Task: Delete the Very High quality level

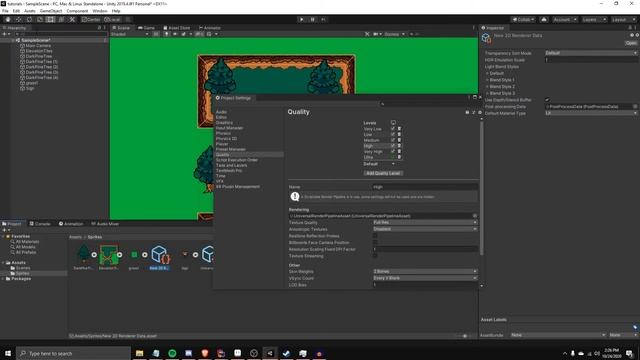Action: tap(399, 151)
